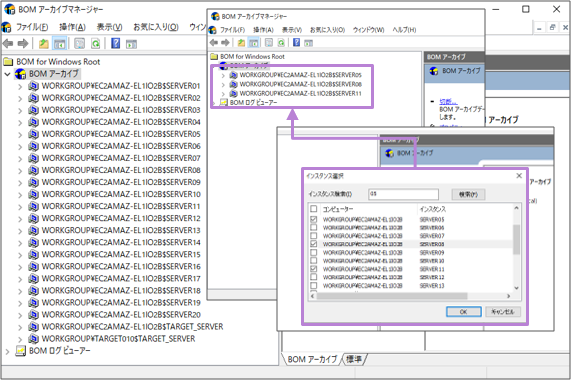Click the BOM アーカイブ globe icon in the second window right pane
Viewport: 571px width, 380px height.
coord(434,71)
